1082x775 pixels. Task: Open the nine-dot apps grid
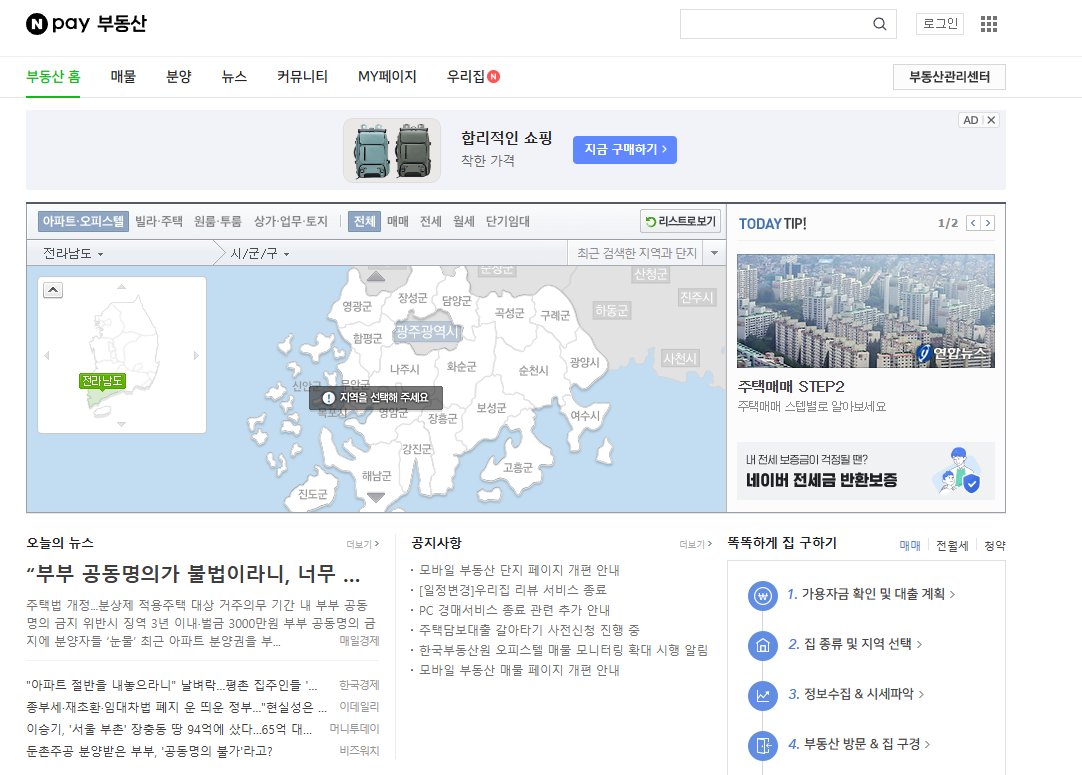989,24
